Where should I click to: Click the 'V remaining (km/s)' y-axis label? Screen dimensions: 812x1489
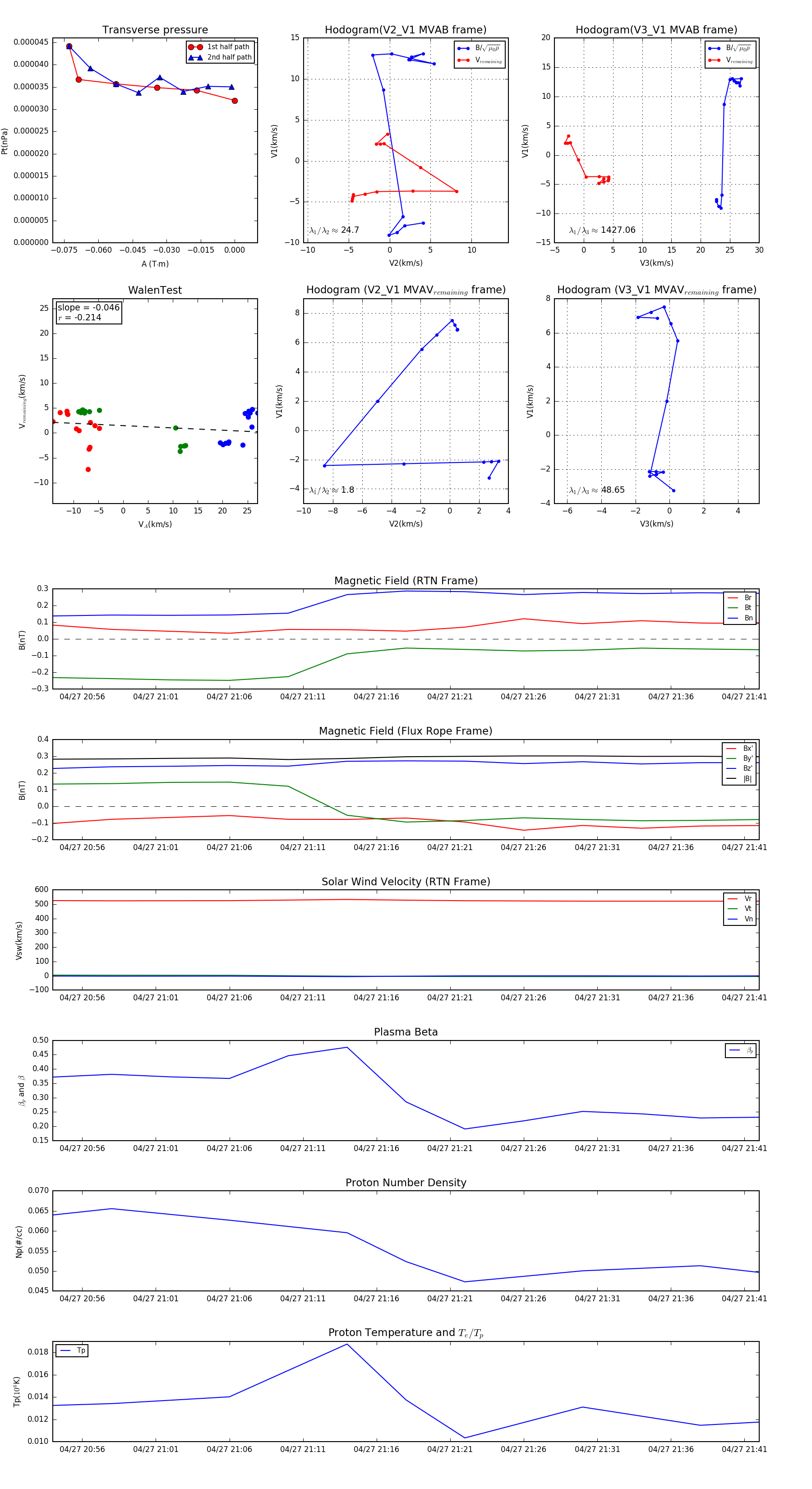(22, 401)
